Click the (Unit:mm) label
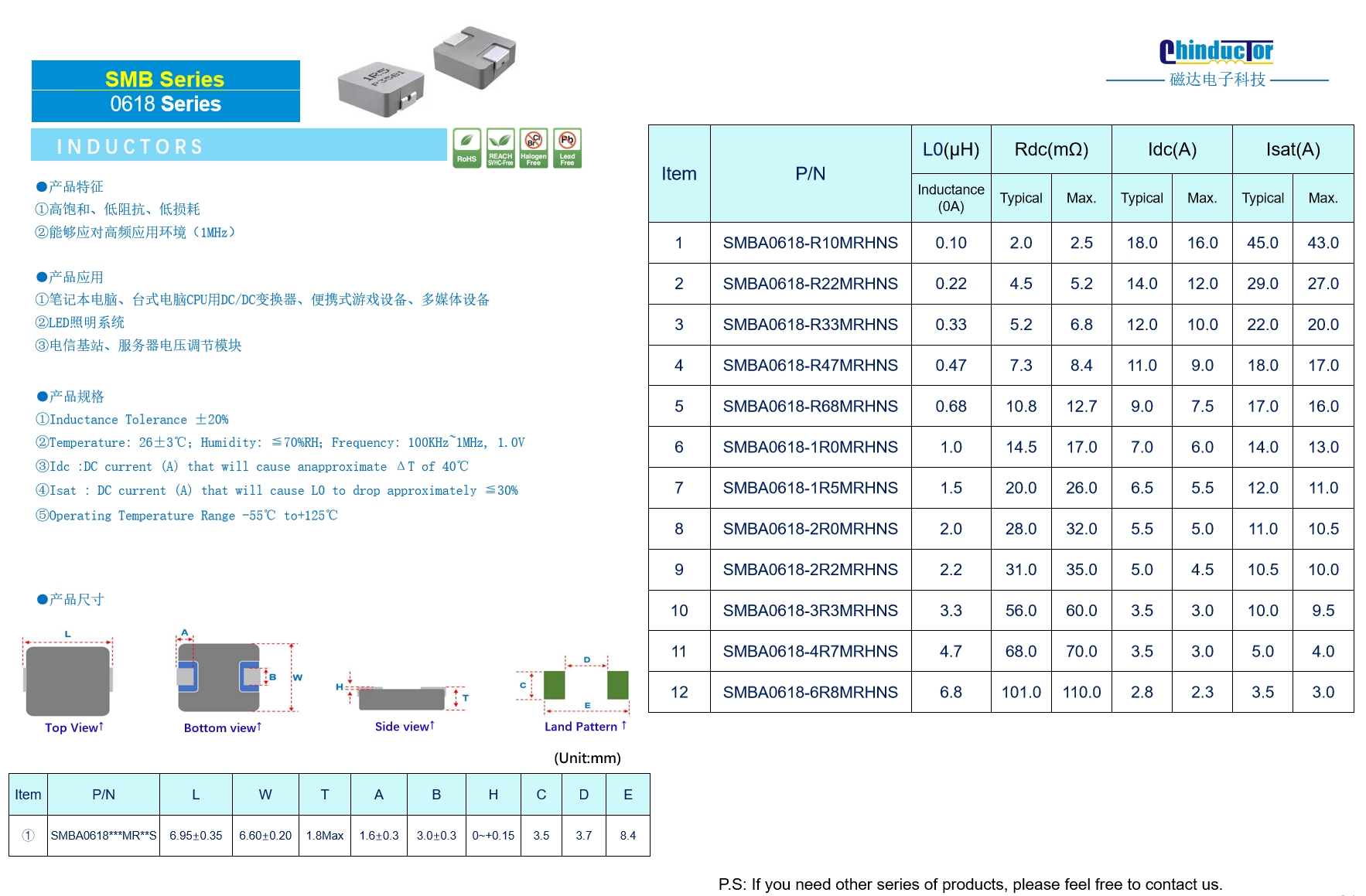This screenshot has width=1366, height=896. tap(587, 758)
